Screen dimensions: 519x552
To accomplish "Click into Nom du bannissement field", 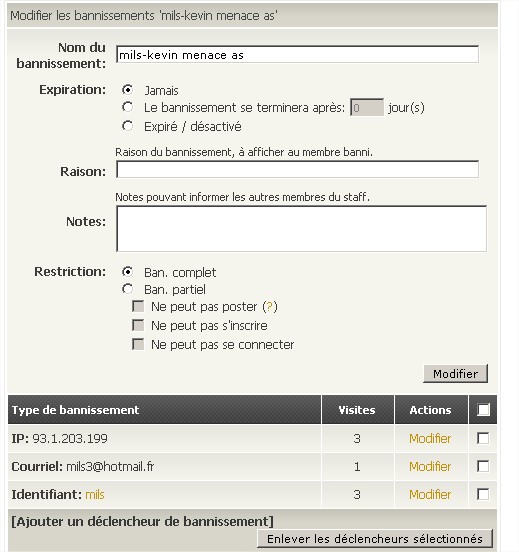I will pyautogui.click(x=297, y=55).
